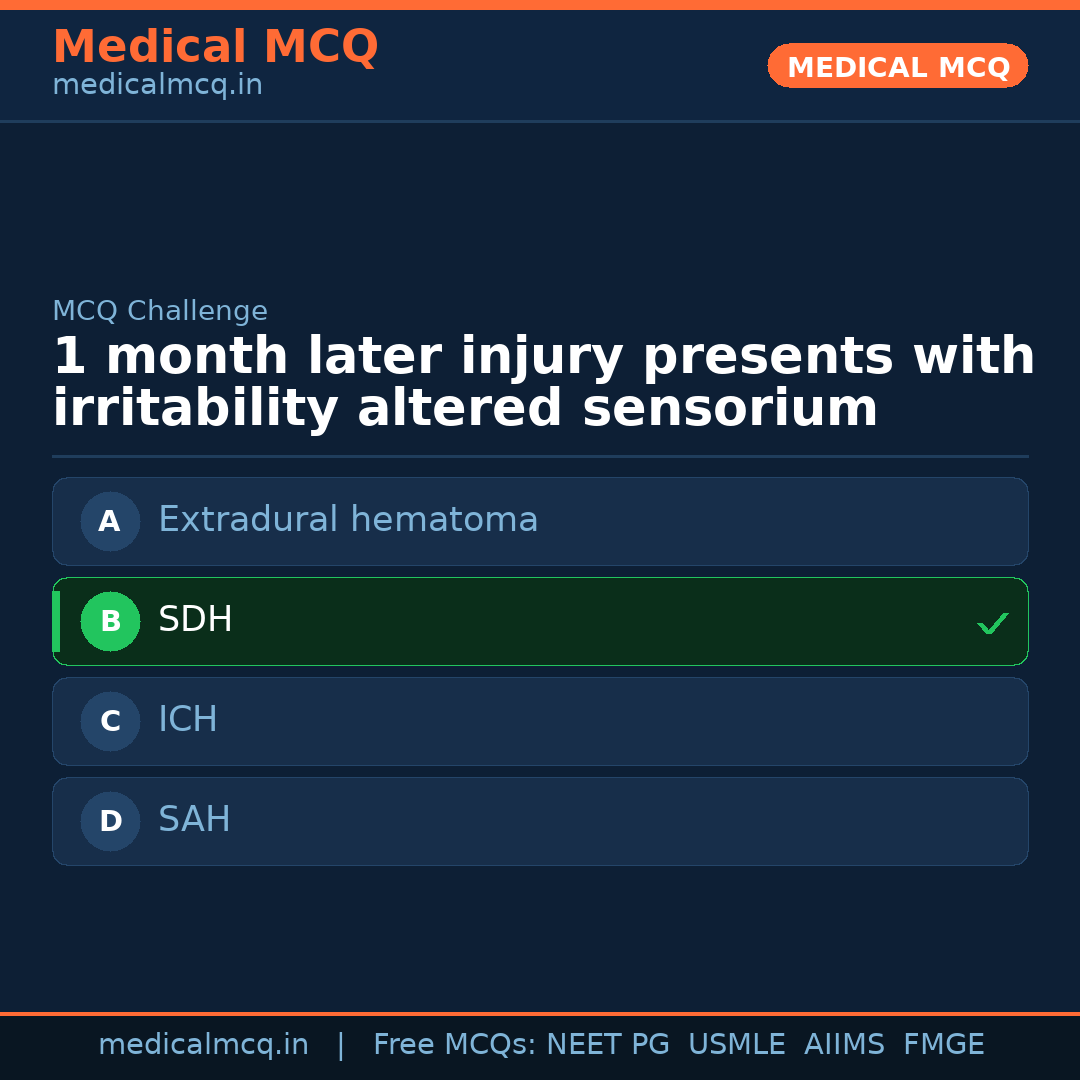This screenshot has height=1080, width=1080.
Task: Click the orange divider line above the footer
Action: [x=540, y=1012]
